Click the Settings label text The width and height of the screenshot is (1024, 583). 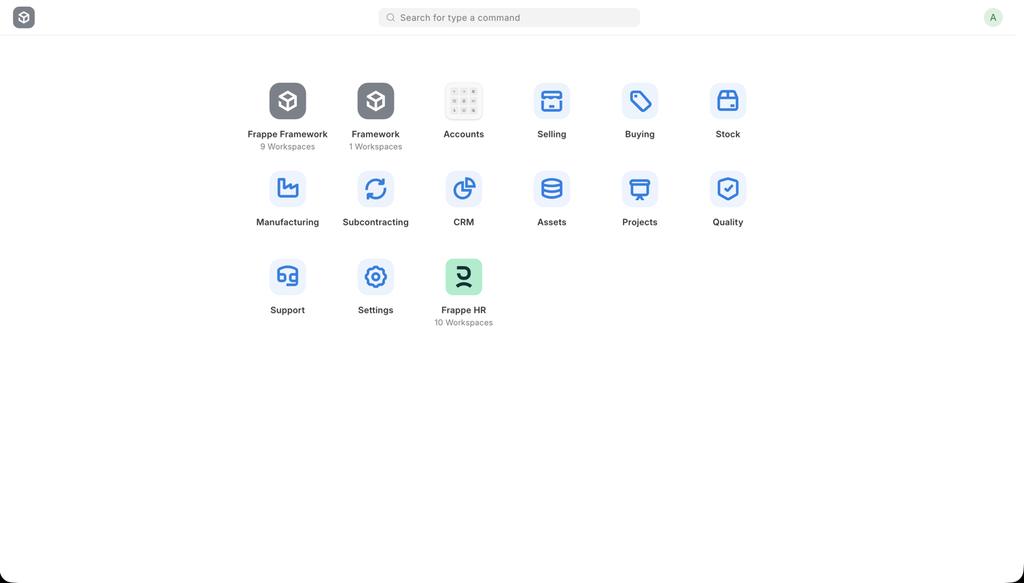pyautogui.click(x=376, y=310)
